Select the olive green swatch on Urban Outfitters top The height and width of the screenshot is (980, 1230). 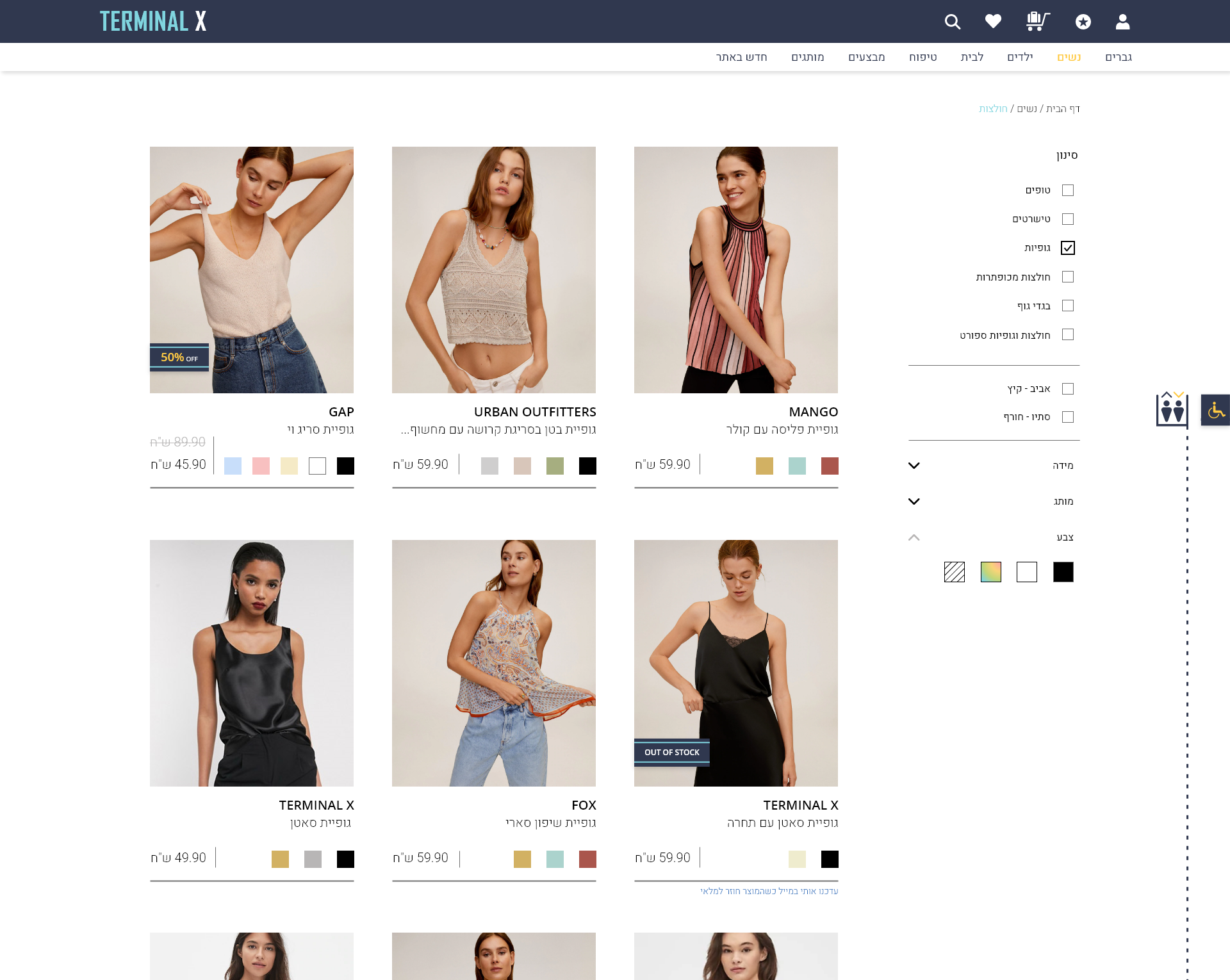pos(555,466)
